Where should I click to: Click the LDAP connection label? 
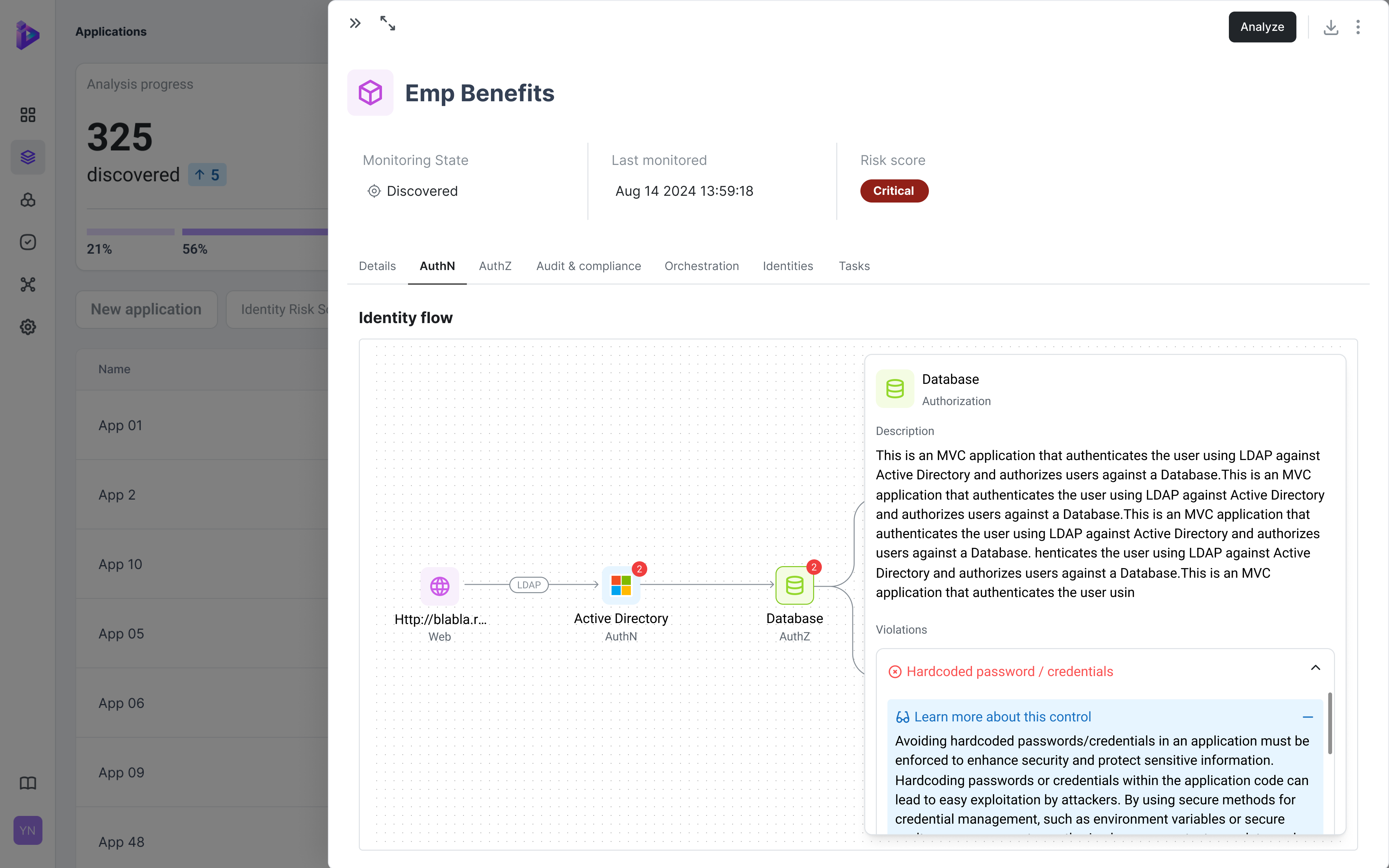pos(529,585)
